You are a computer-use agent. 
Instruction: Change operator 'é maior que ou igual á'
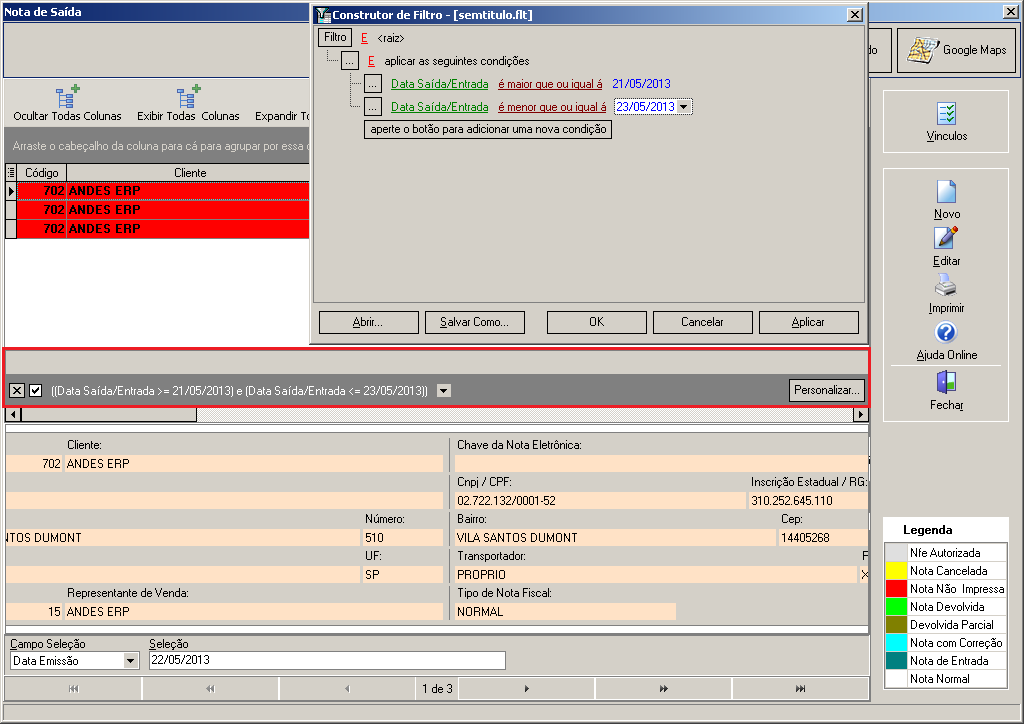550,84
